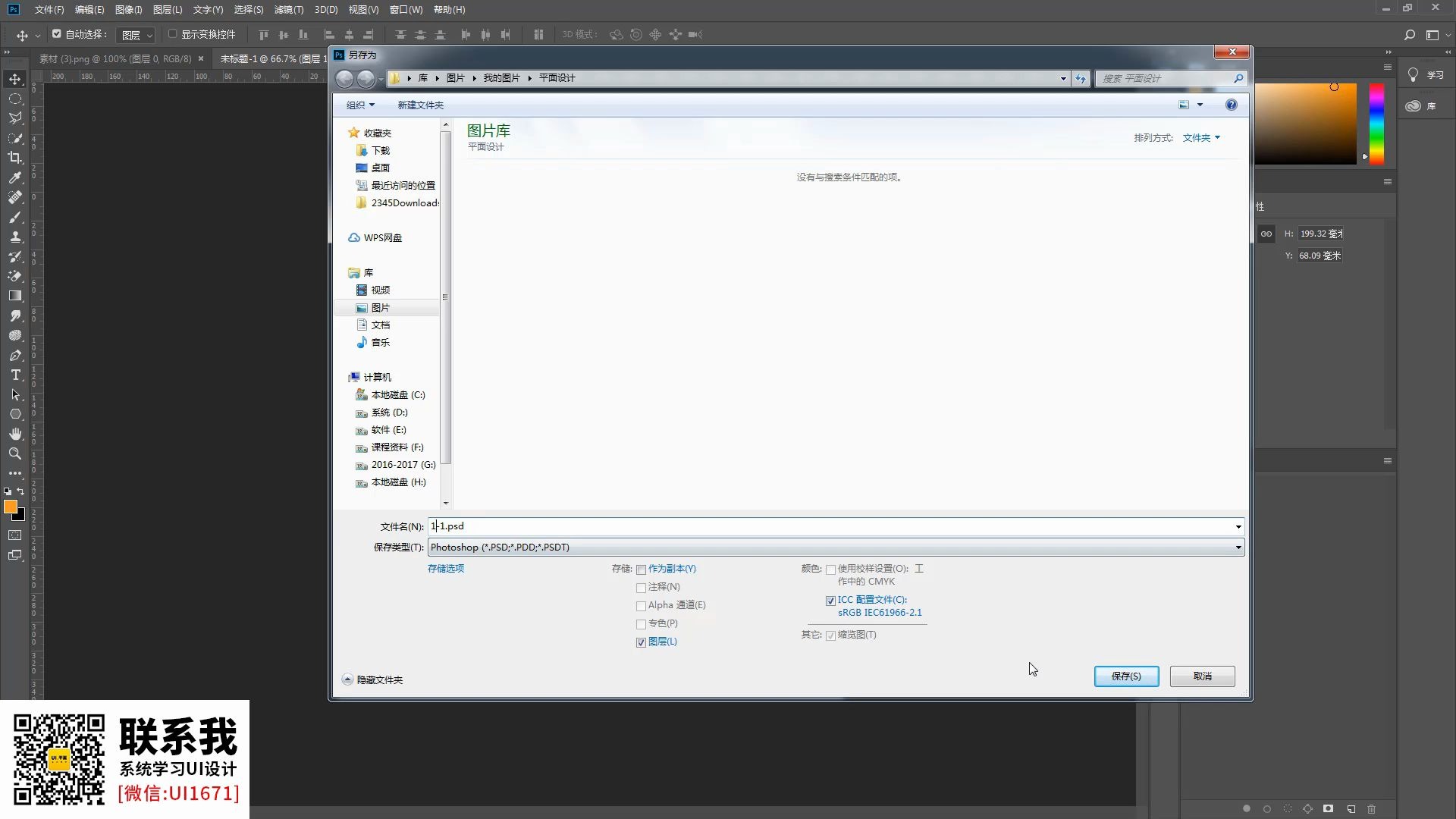Select the Eraser tool

[15, 276]
